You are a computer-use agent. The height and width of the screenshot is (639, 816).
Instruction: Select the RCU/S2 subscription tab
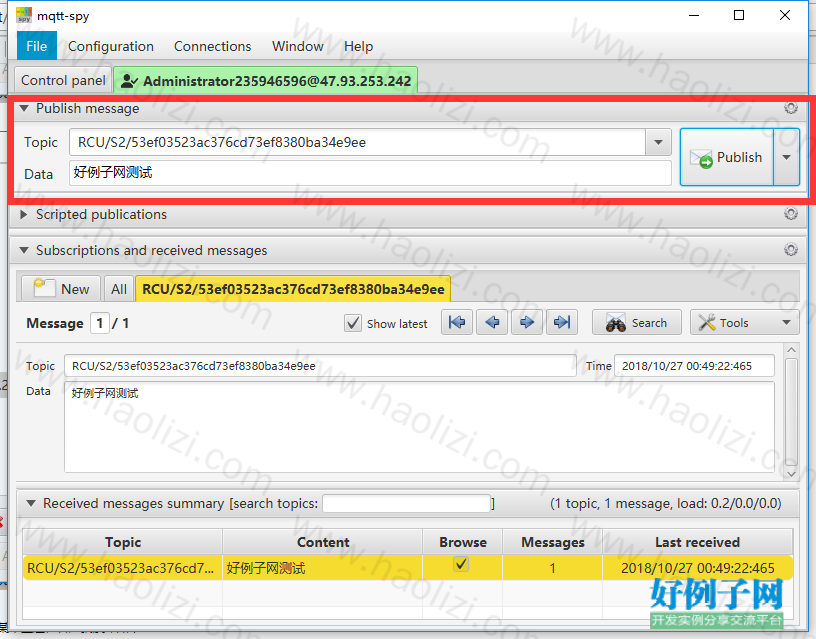point(293,289)
